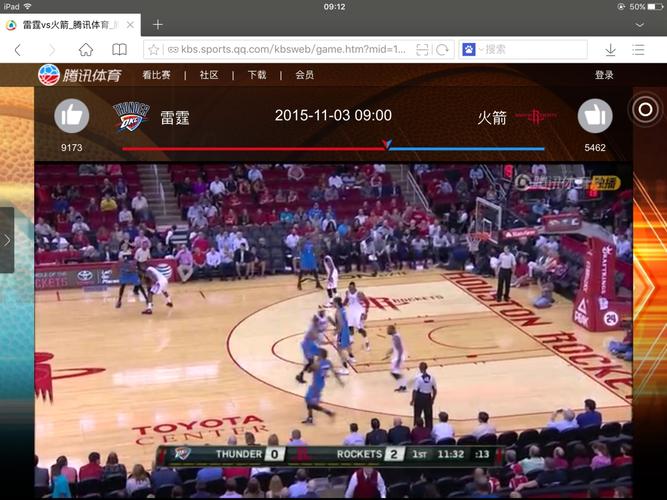
Task: Go to the browser home page
Action: 86,49
